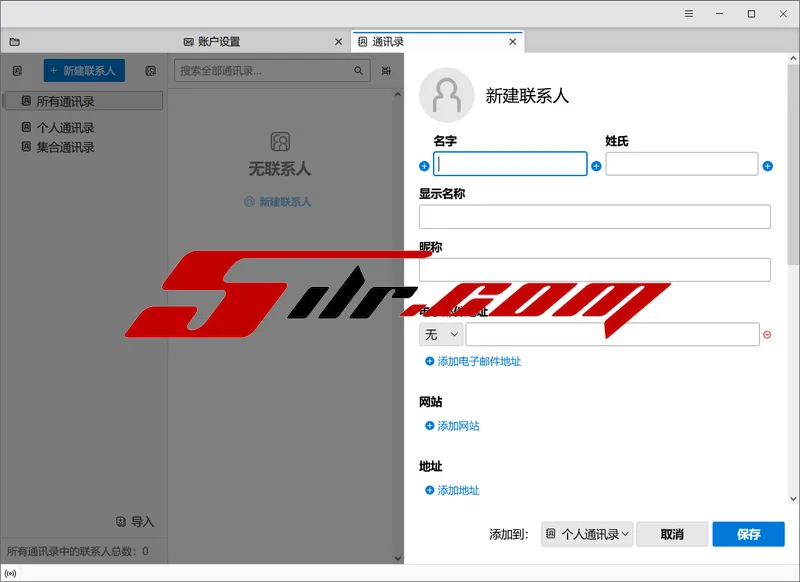Switch to the 通讯录 tab
This screenshot has height=582, width=800.
coord(438,42)
